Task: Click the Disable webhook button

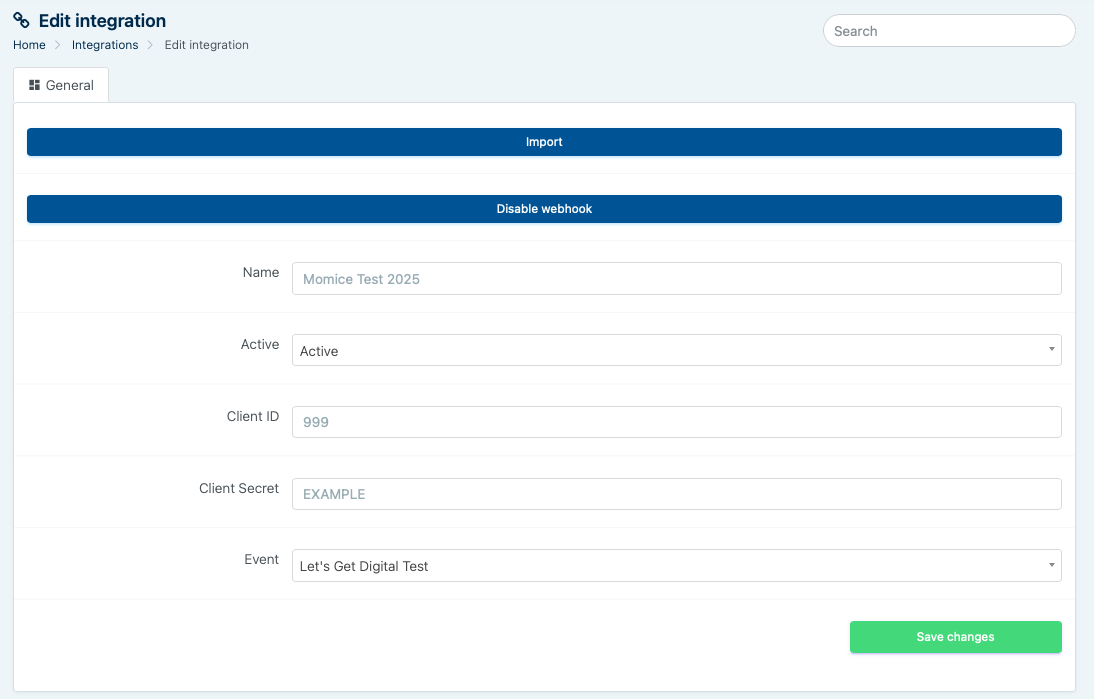Action: [544, 209]
